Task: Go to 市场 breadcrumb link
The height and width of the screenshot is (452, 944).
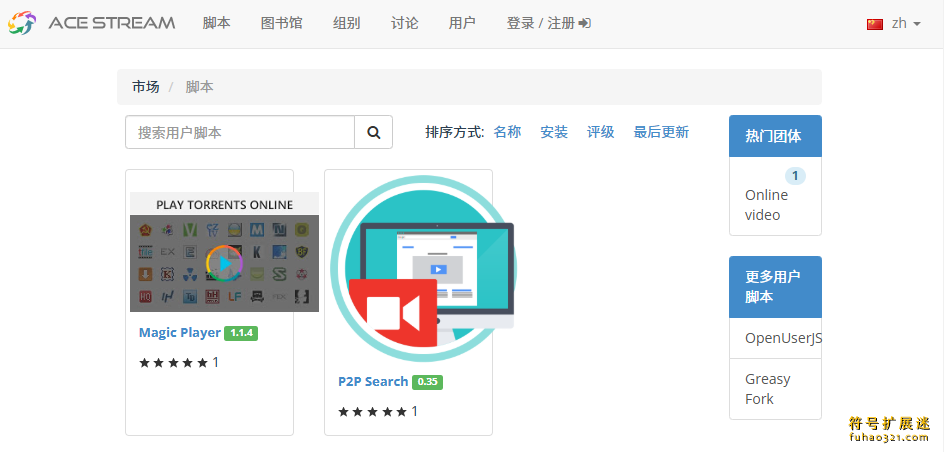Action: pos(146,87)
